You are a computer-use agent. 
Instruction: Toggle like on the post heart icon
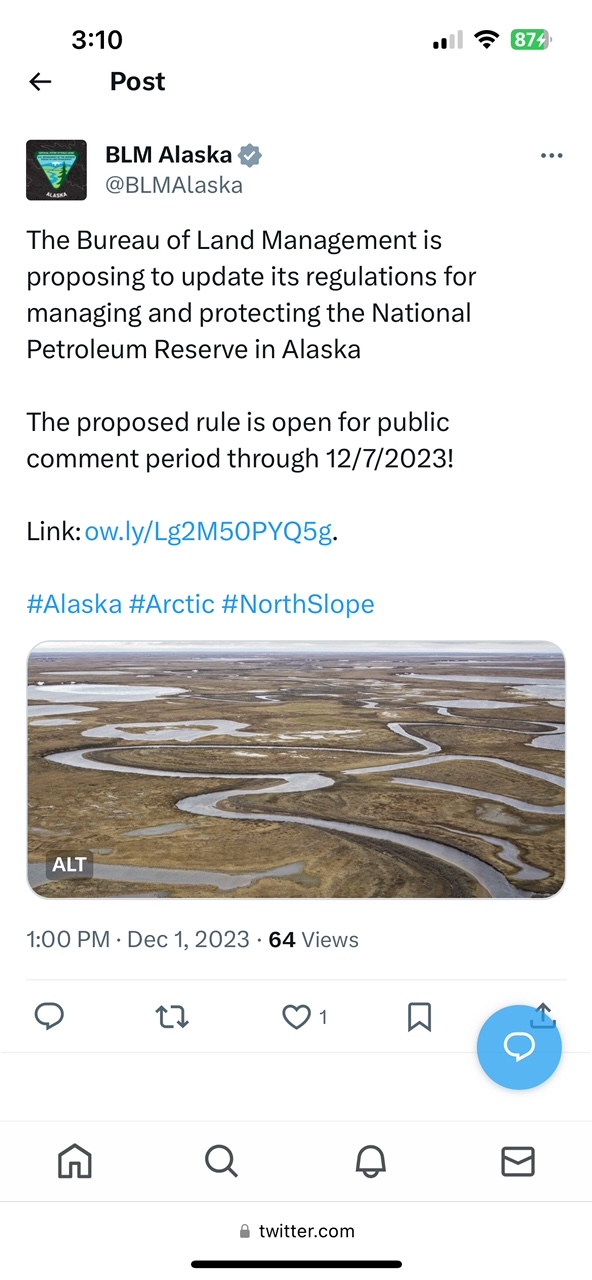296,1016
